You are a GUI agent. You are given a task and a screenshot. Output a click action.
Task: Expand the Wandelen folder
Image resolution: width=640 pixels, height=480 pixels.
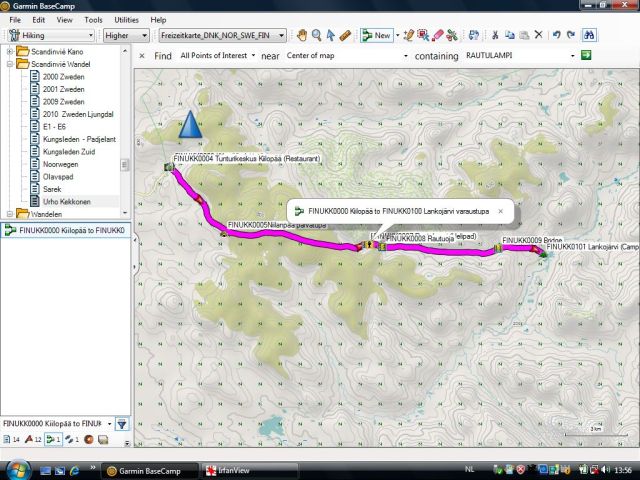(x=10, y=214)
